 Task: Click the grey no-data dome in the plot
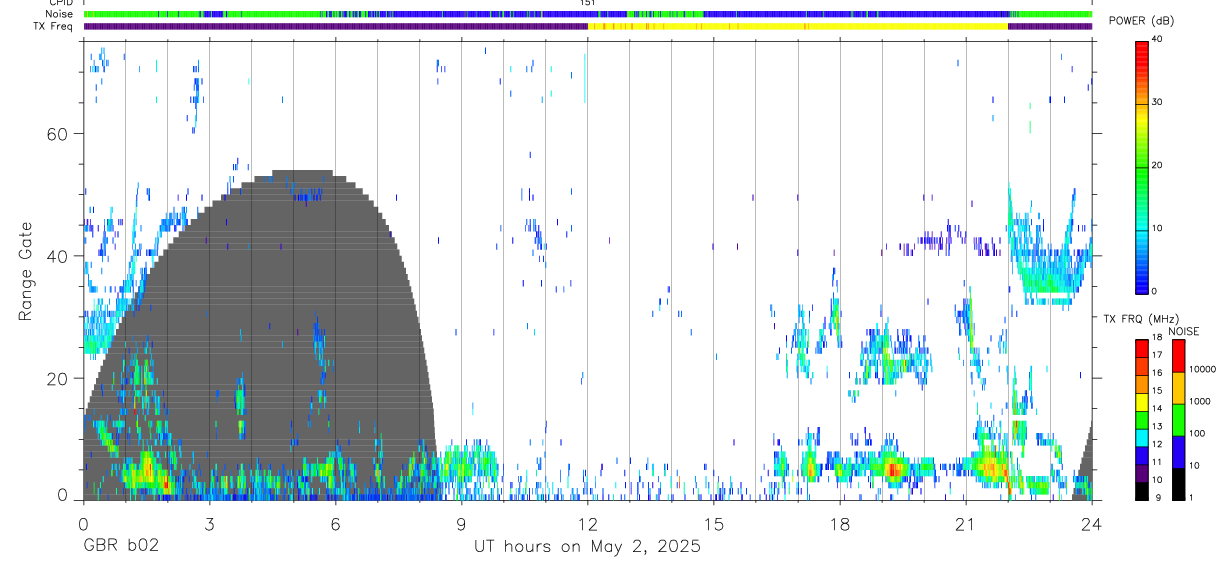262,335
